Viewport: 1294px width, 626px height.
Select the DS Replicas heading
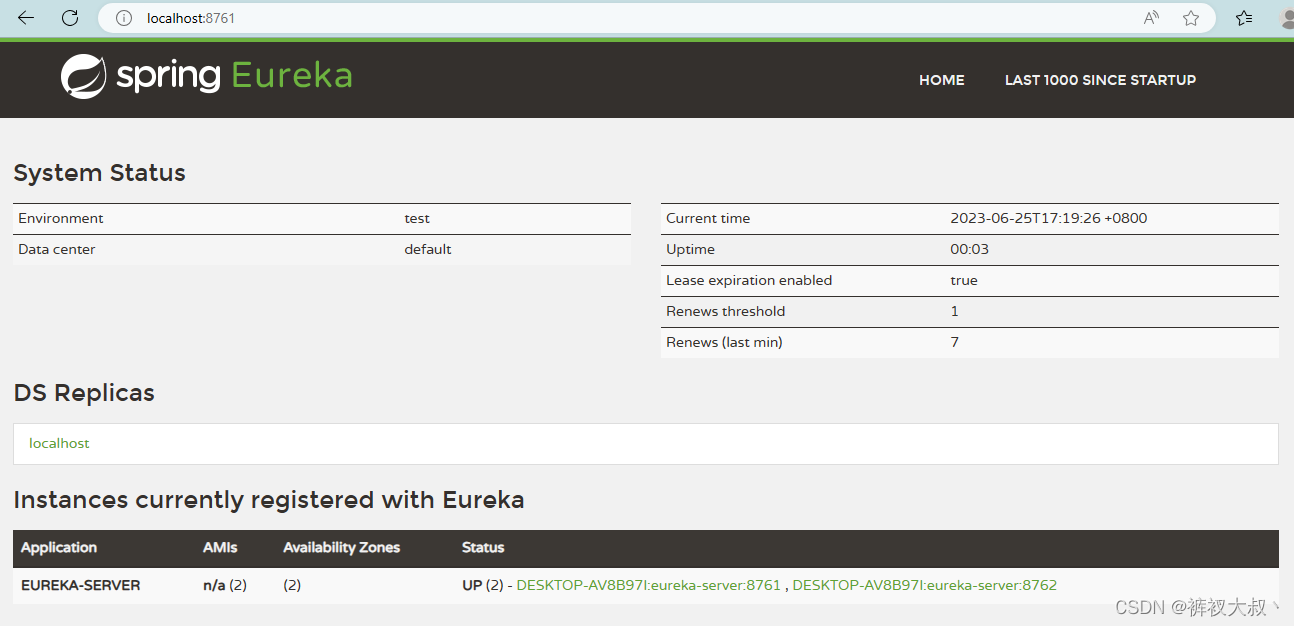coord(84,393)
